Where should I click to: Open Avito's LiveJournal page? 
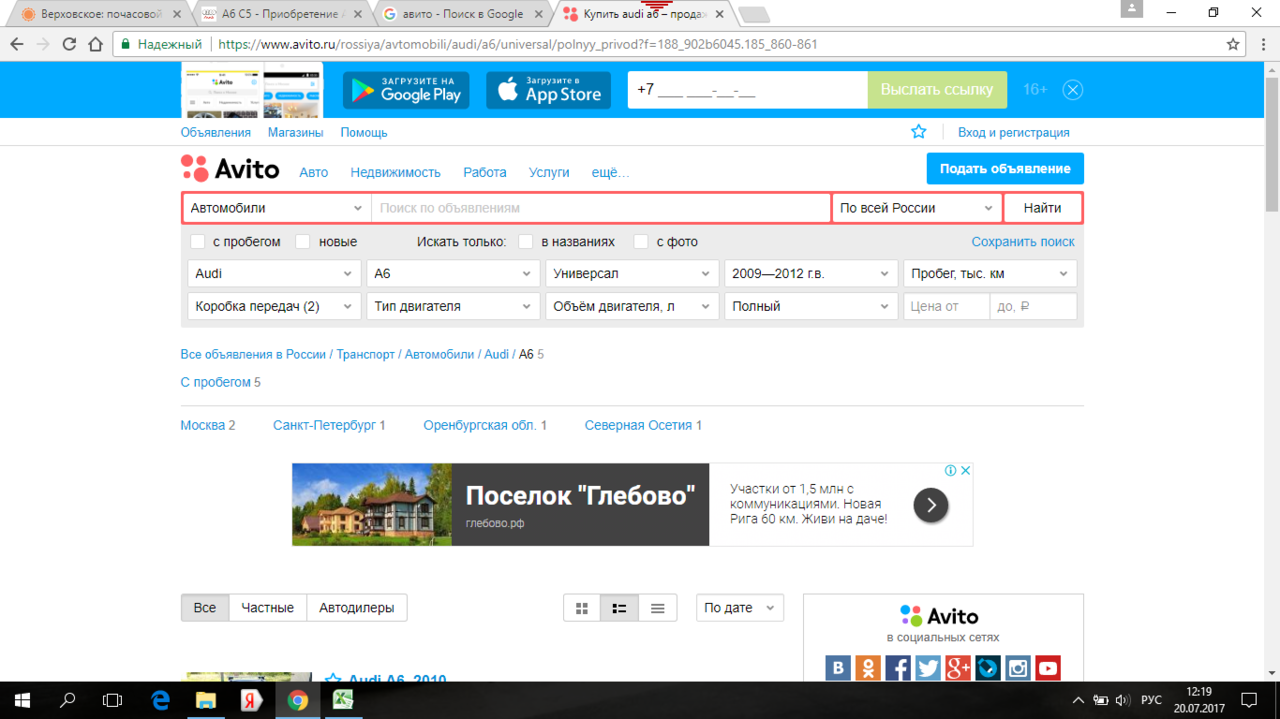[x=988, y=668]
